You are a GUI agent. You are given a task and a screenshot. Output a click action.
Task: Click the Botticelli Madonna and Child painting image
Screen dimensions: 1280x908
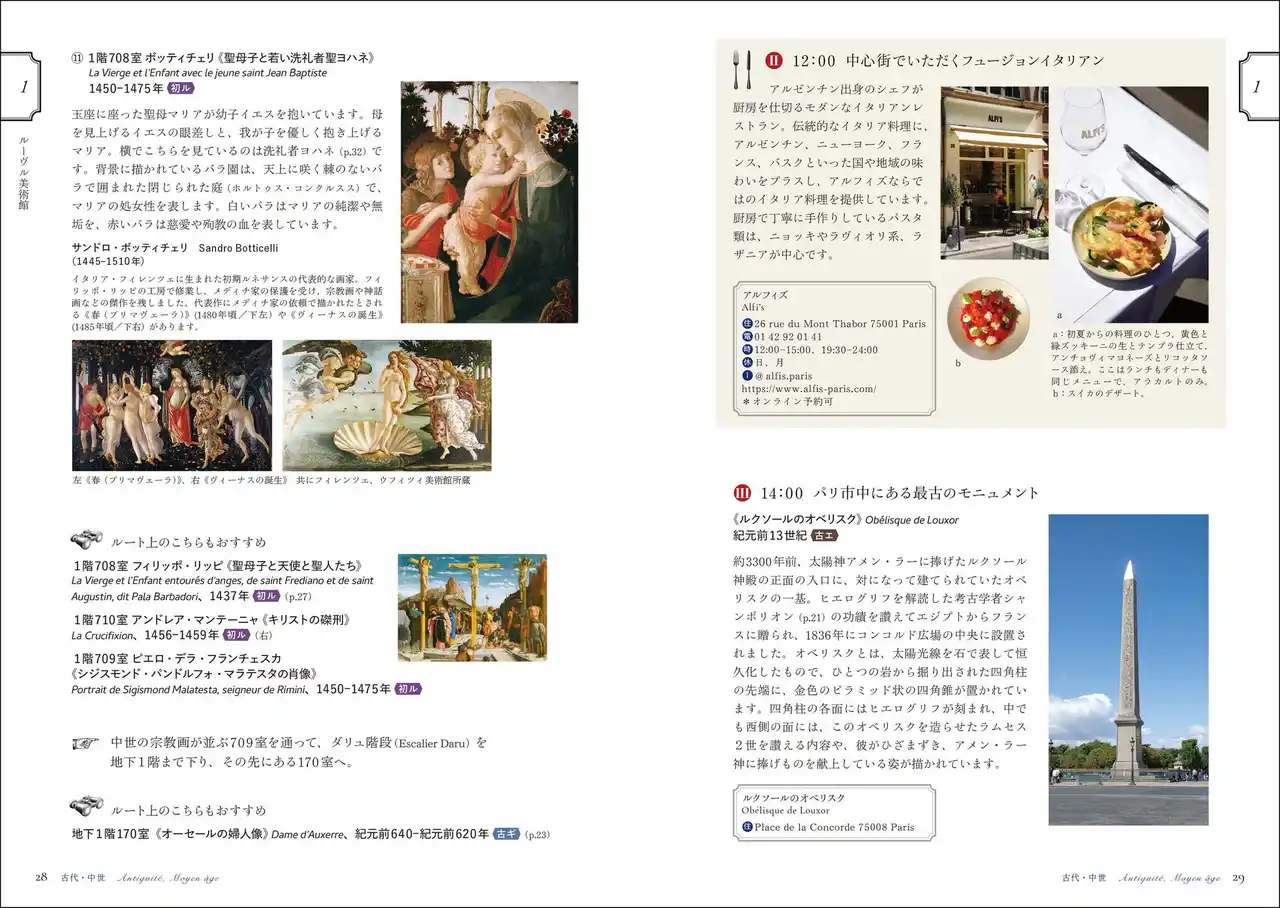489,202
